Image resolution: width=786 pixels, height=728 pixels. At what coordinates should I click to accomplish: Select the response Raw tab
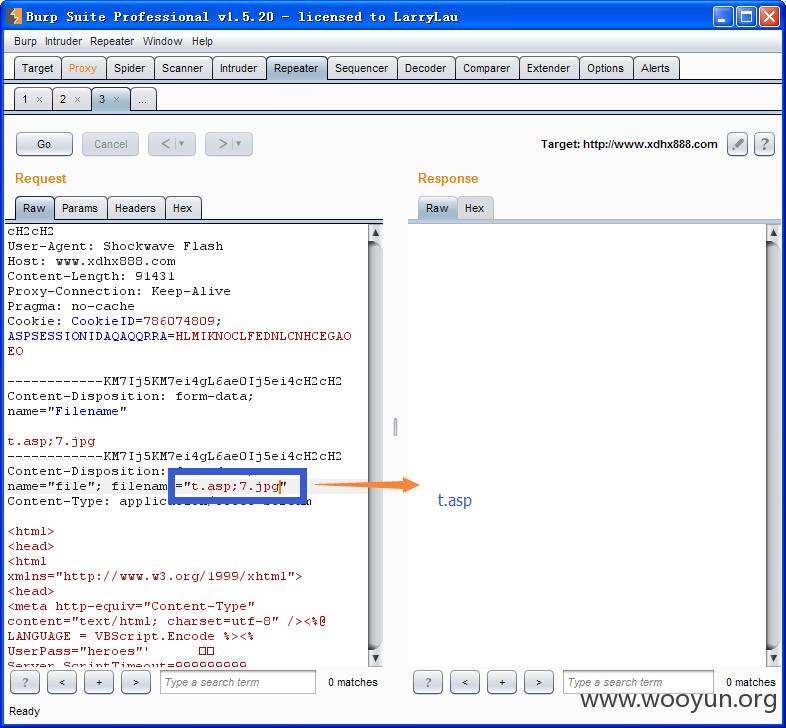tap(437, 208)
